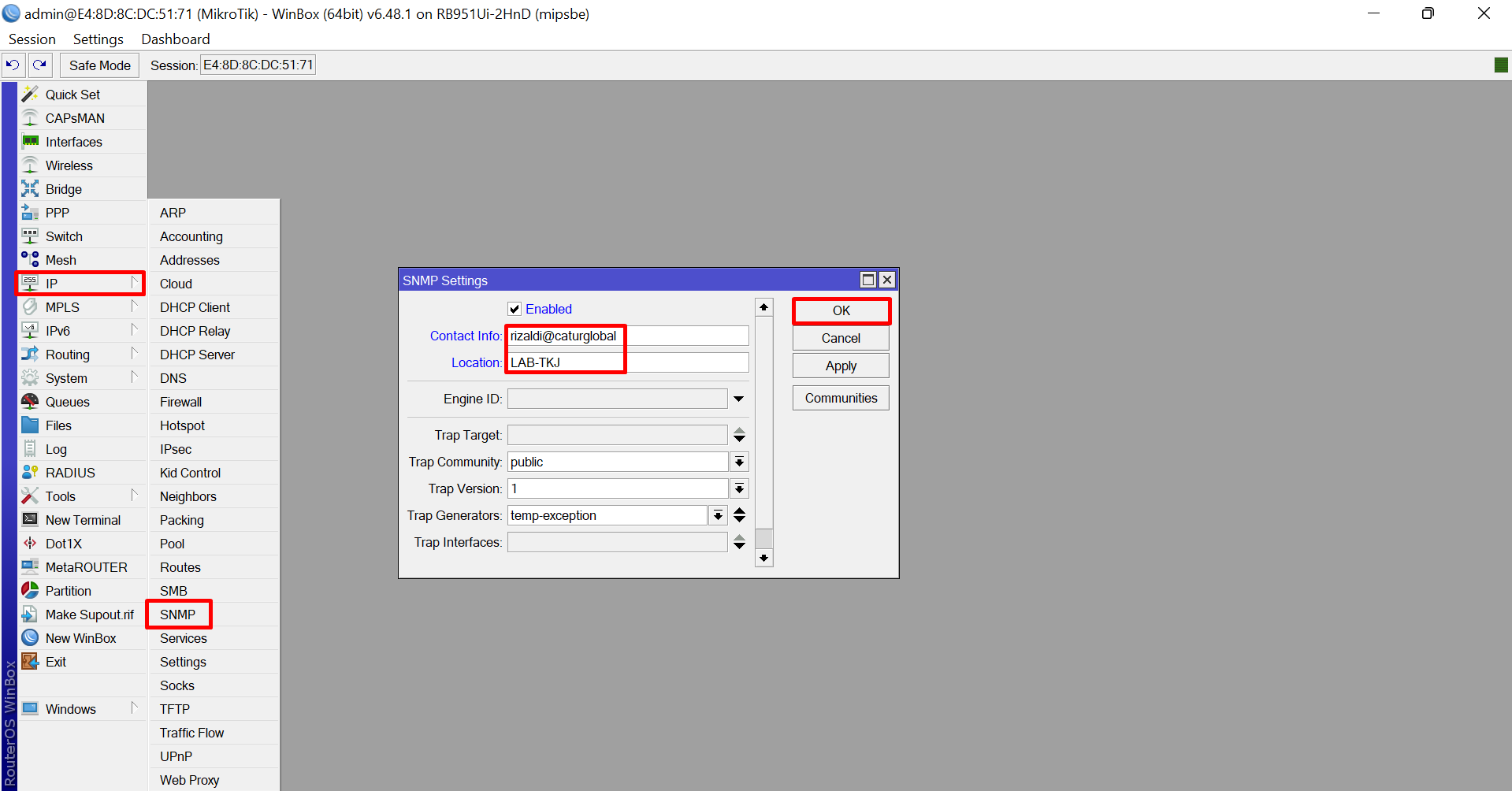Click the Exit door icon
The width and height of the screenshot is (1512, 791).
tap(30, 662)
